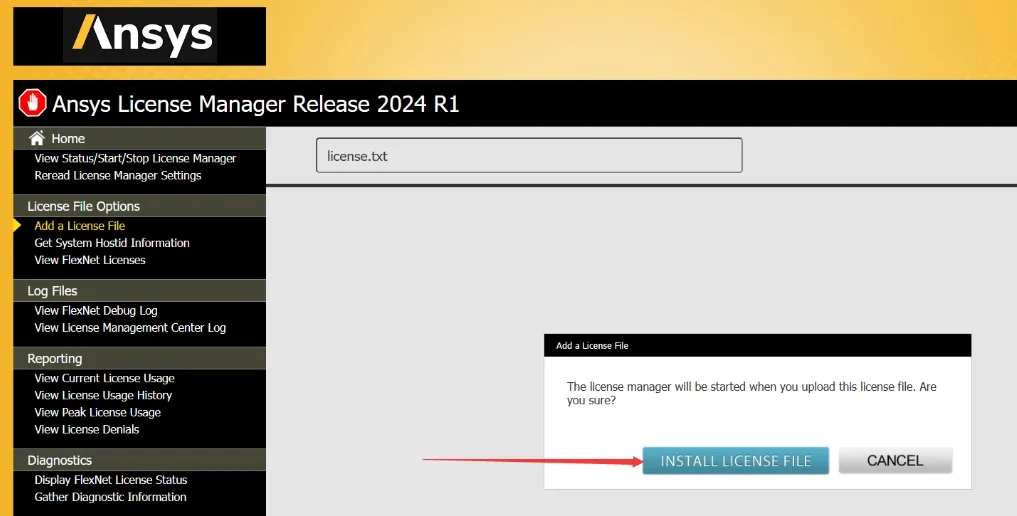1017x516 pixels.
Task: Open View License Management Center Log
Action: coord(130,328)
